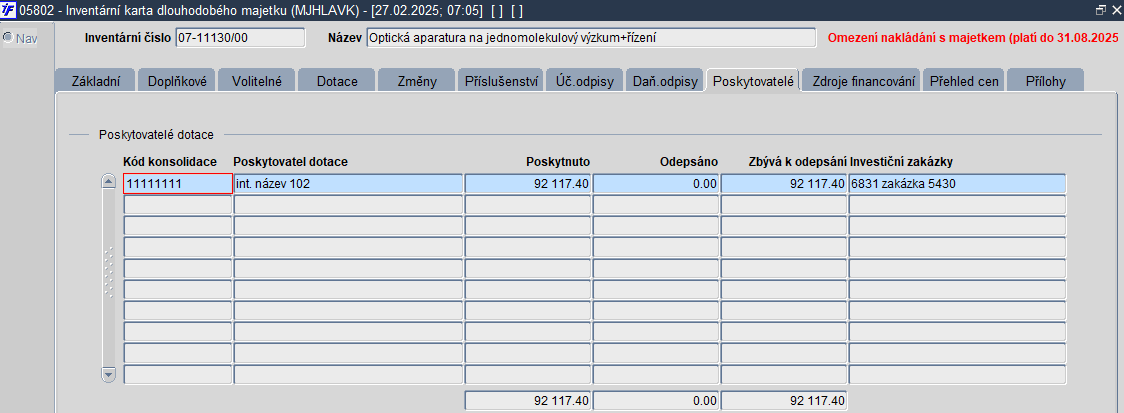Open the Změny tab

click(416, 81)
